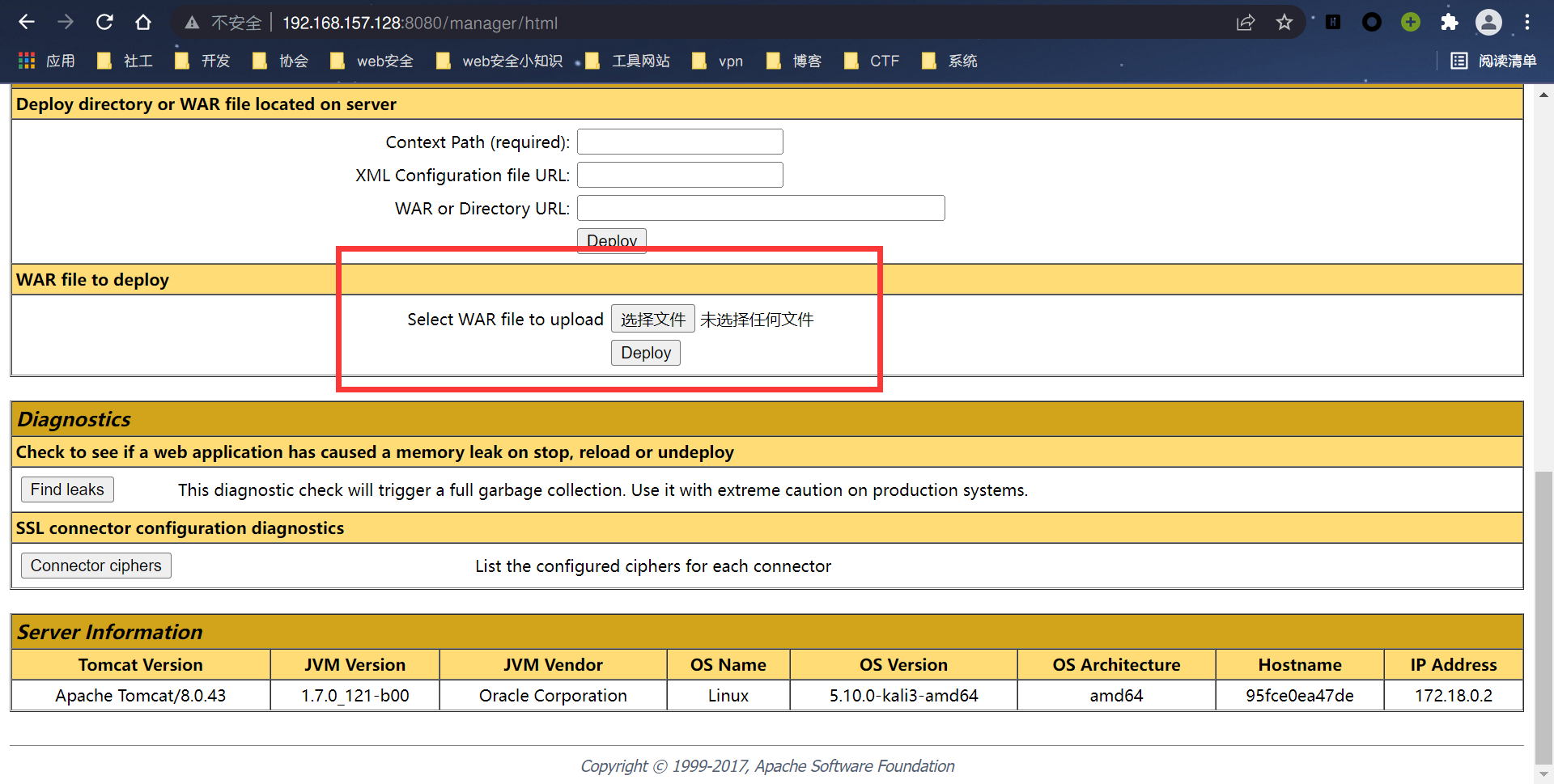Viewport: 1554px width, 784px height.
Task: Click 选择文件 to choose a WAR file
Action: click(653, 319)
